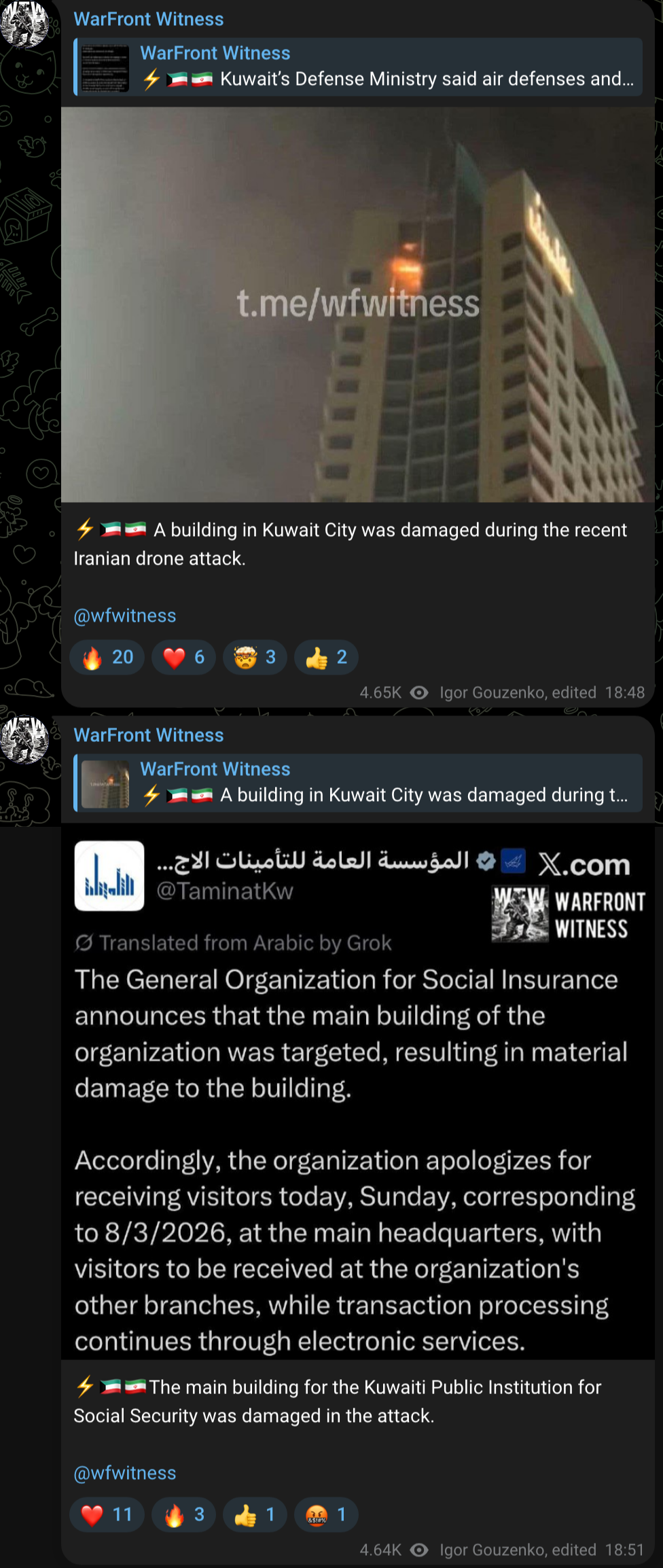Viewport: 663px width, 1568px height.
Task: Open WarFront Witness channel name on top post
Action: click(x=149, y=19)
